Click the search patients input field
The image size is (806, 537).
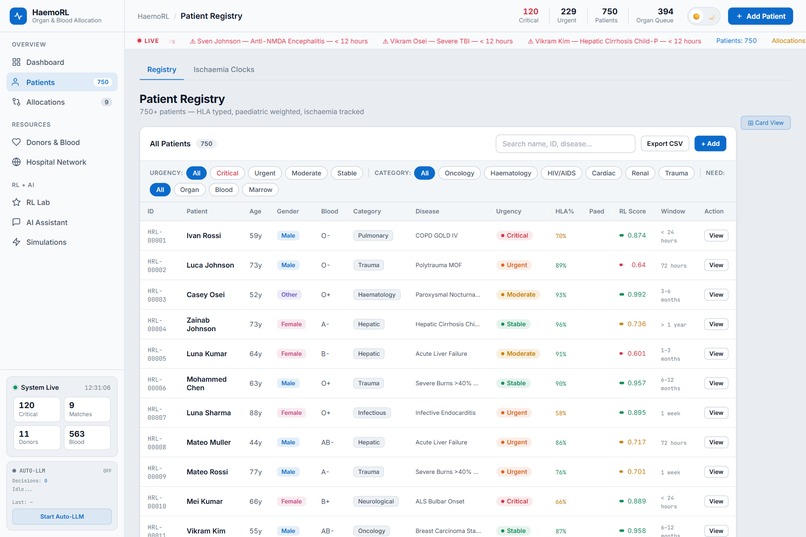click(565, 144)
